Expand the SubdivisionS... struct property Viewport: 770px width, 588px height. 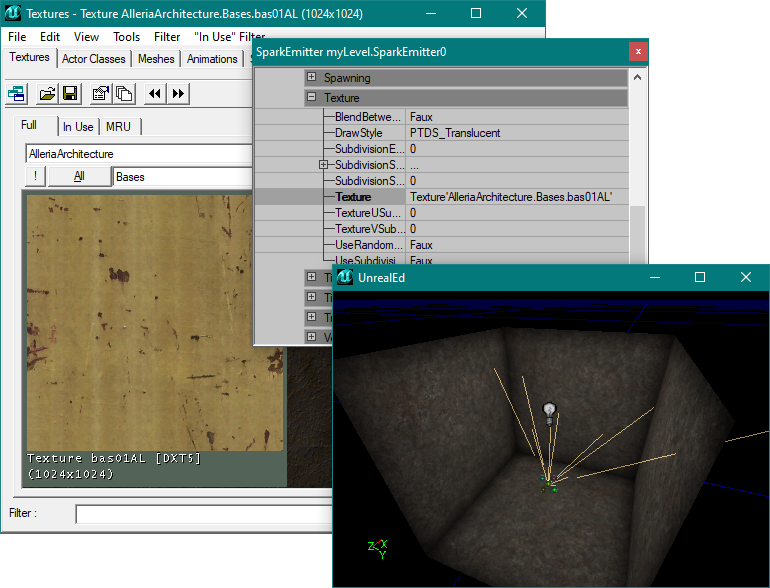coord(323,165)
